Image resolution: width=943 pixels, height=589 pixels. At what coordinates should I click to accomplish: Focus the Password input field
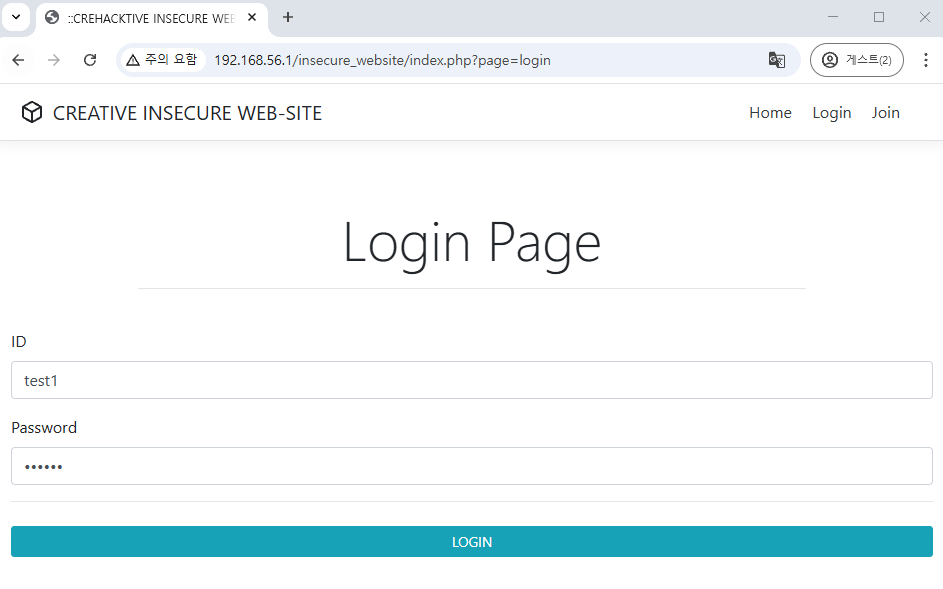click(x=472, y=466)
